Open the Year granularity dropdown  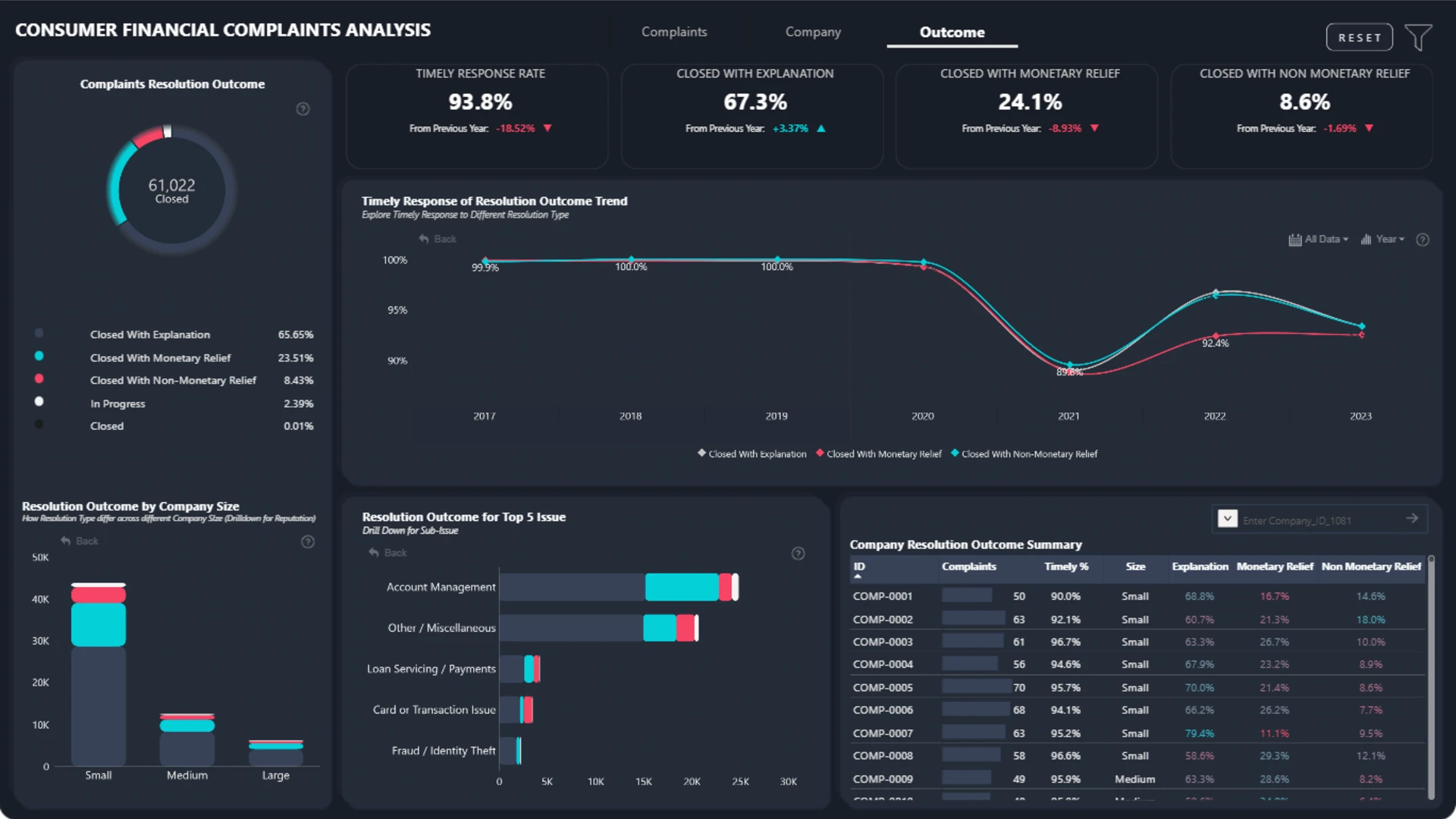coord(1382,240)
